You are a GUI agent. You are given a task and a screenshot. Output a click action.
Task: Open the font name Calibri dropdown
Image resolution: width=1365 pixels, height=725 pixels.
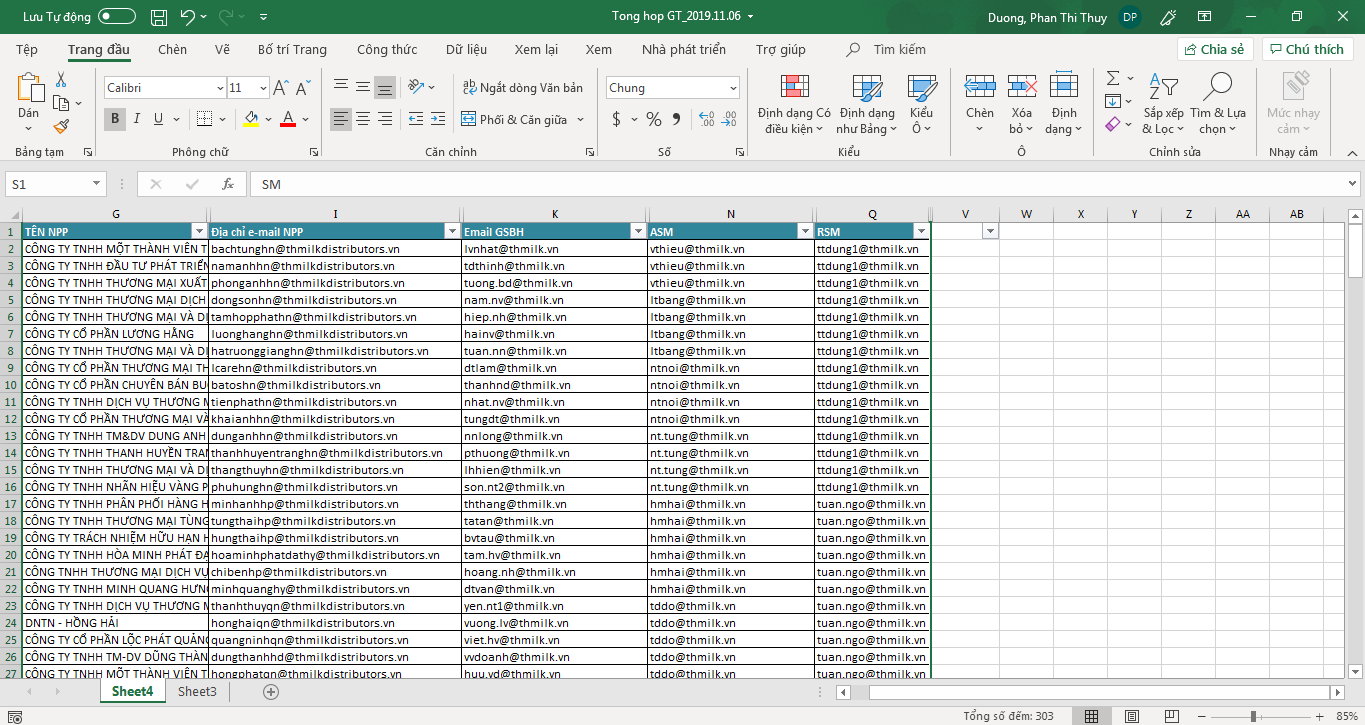pos(220,88)
